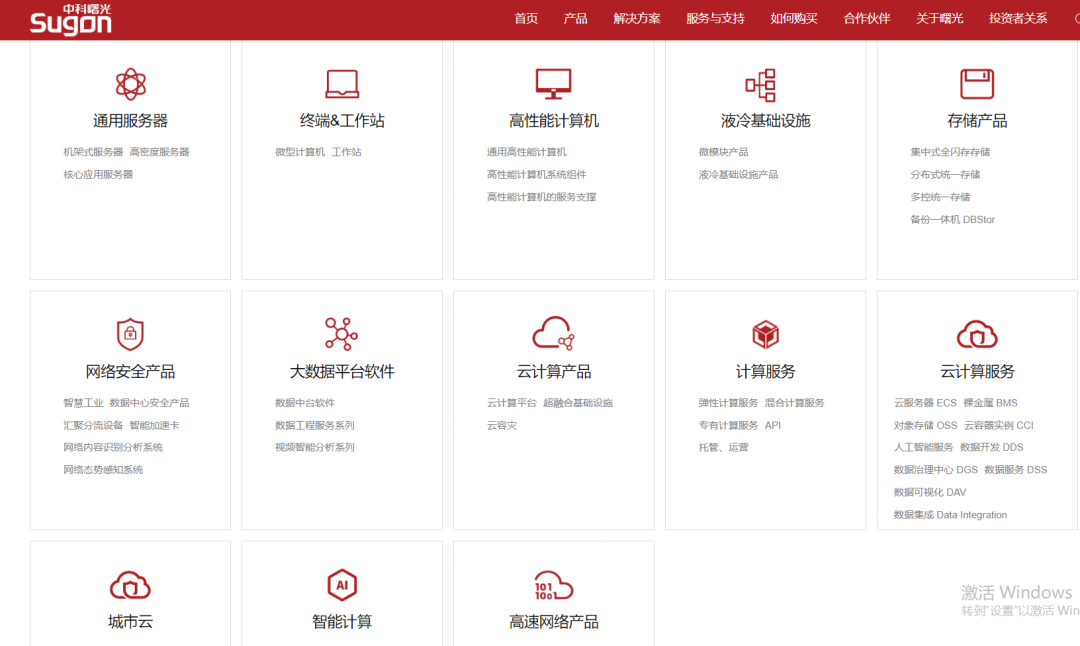Click the monitor icon for 高性能计算机

553,84
